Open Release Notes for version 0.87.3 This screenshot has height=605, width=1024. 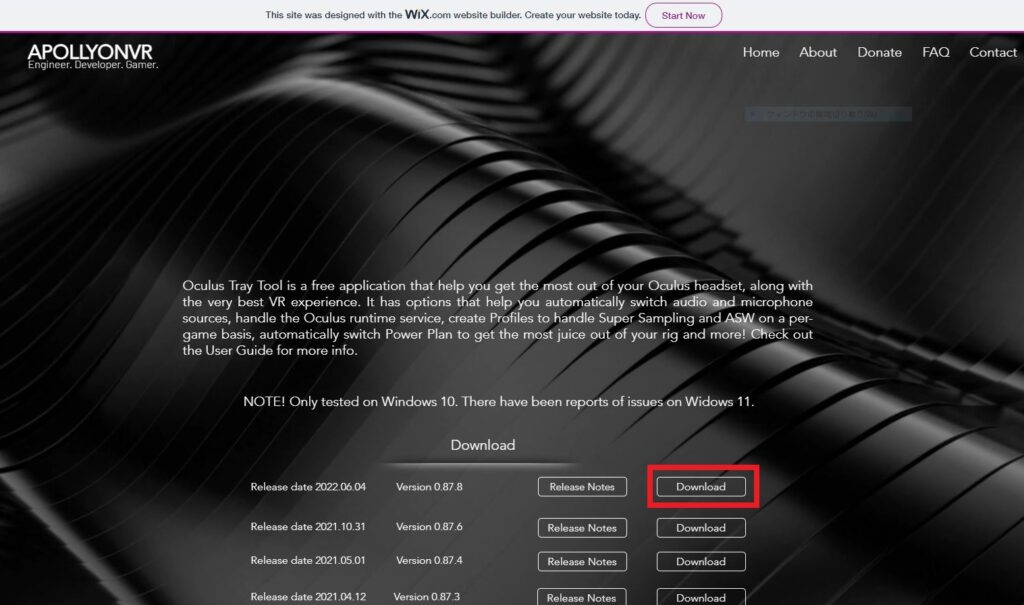(581, 597)
